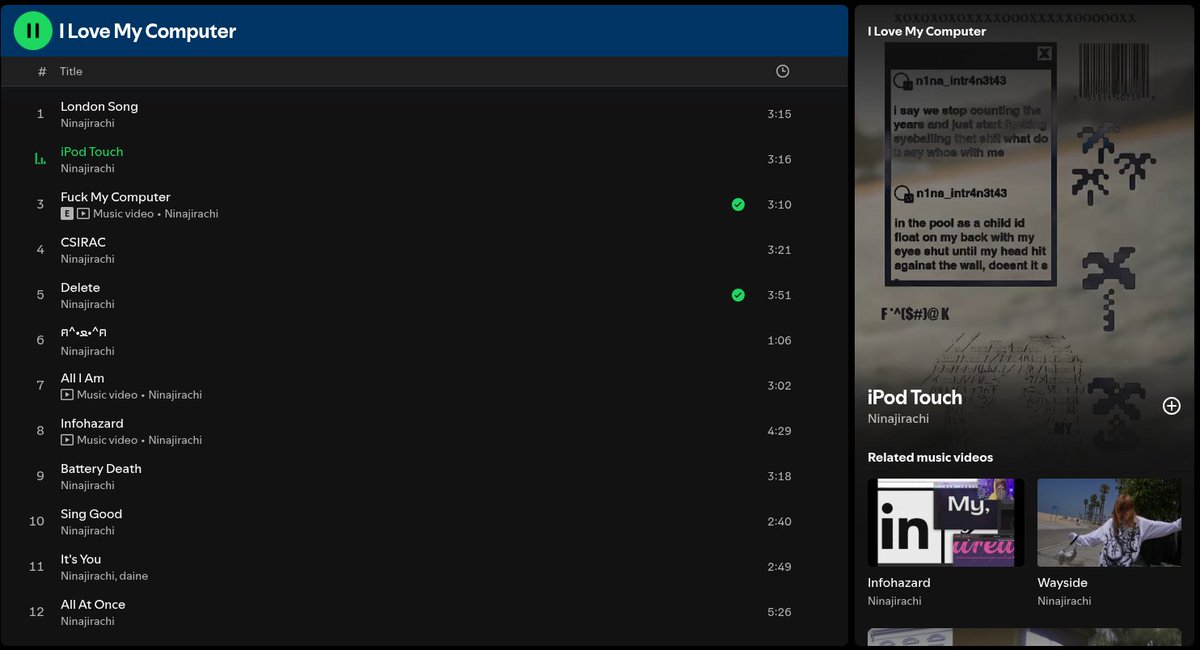Viewport: 1200px width, 650px height.
Task: Pause playback with the green button
Action: 33,31
